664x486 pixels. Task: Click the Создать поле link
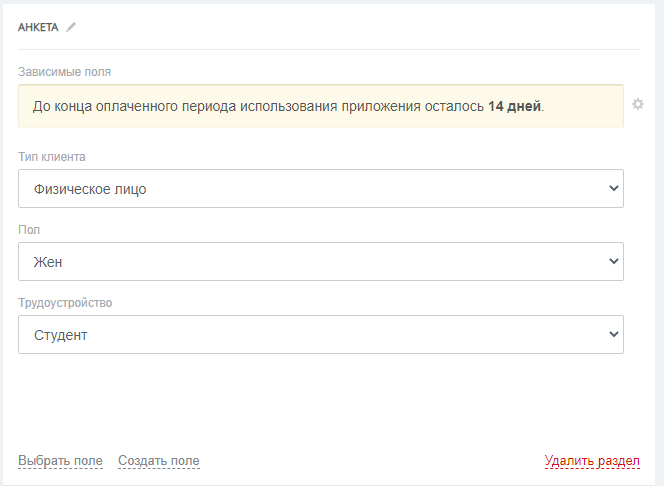click(x=158, y=461)
